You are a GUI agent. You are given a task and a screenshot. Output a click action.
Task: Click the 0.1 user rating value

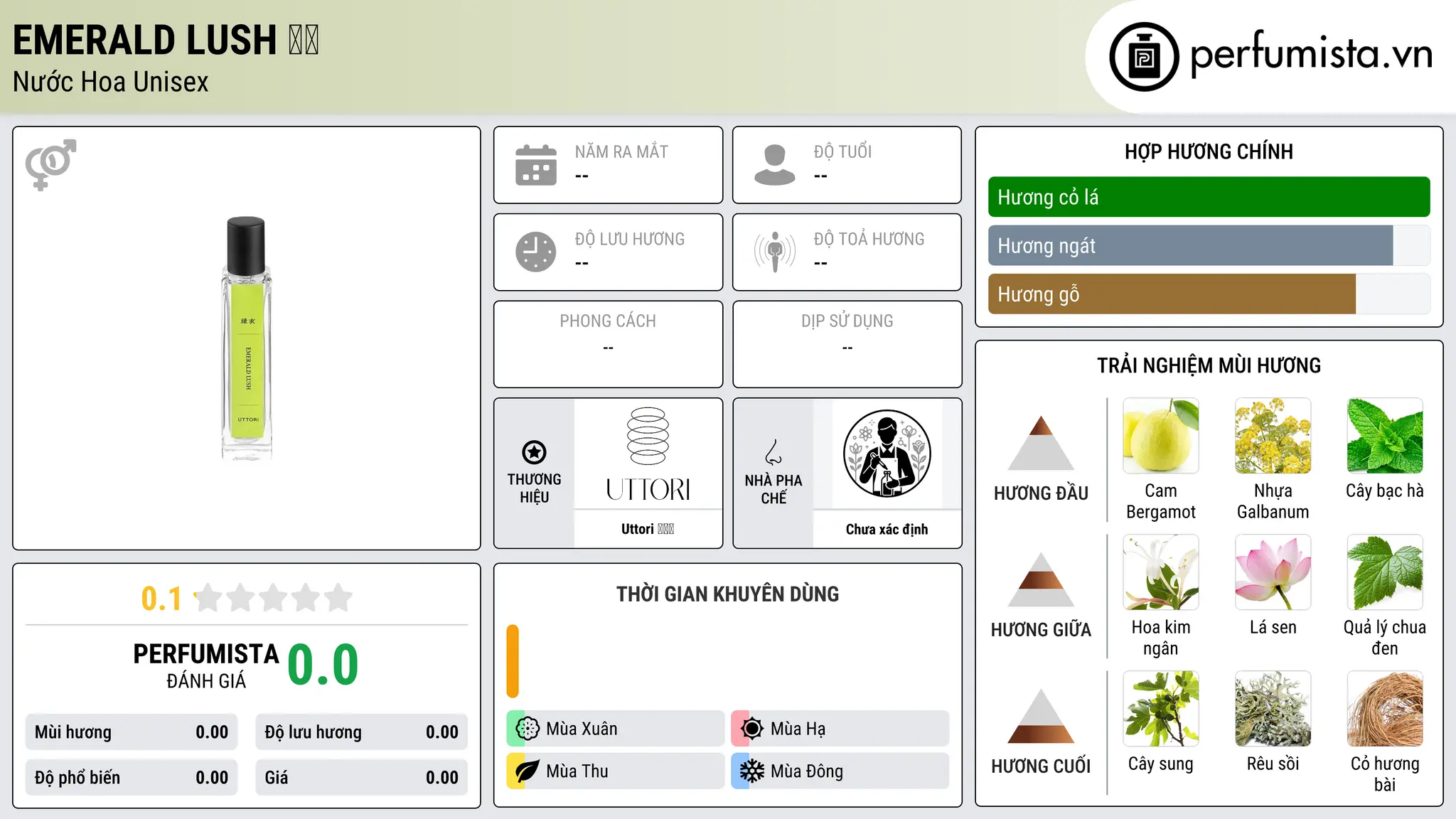click(161, 599)
